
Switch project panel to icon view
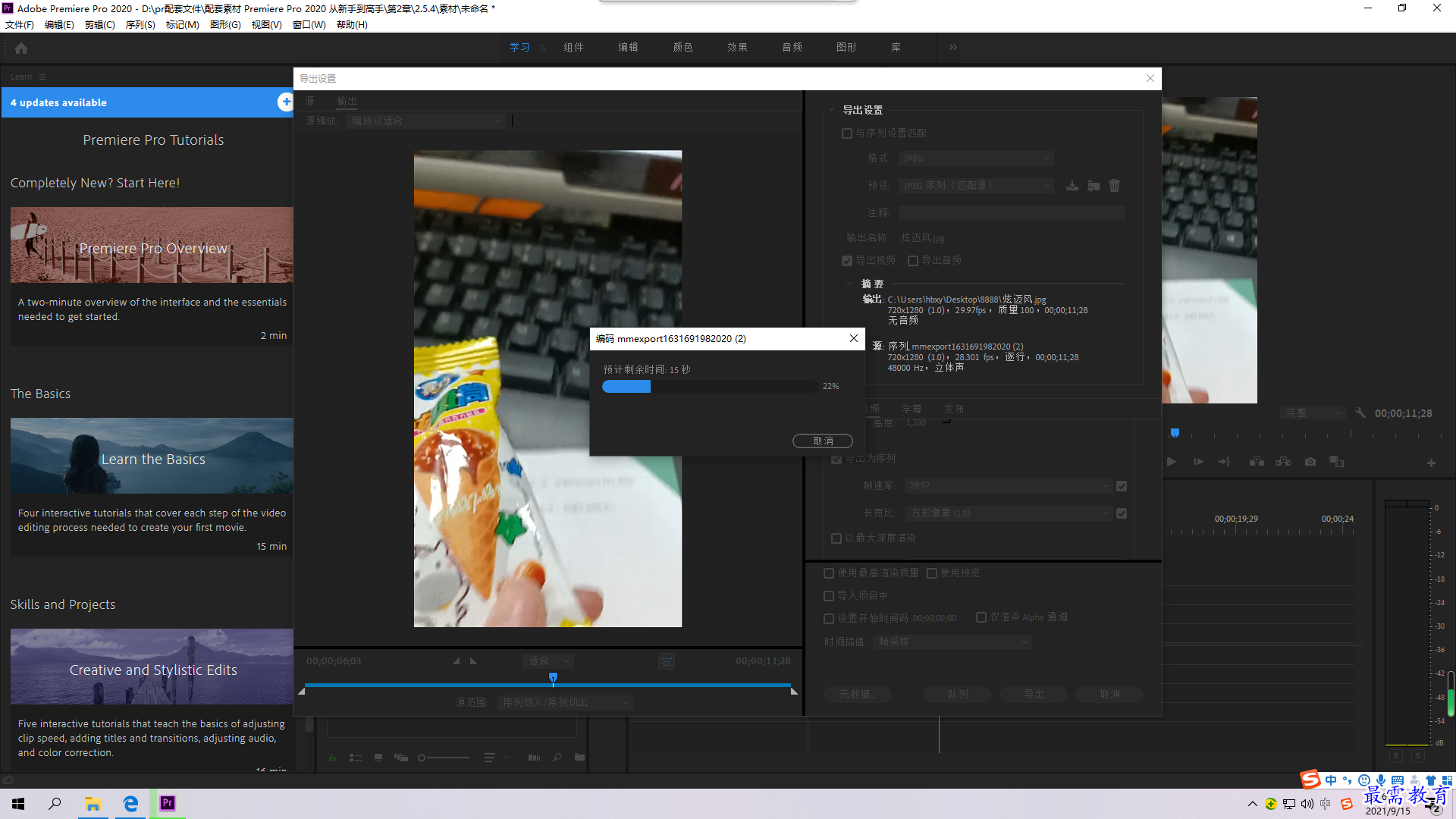378,758
